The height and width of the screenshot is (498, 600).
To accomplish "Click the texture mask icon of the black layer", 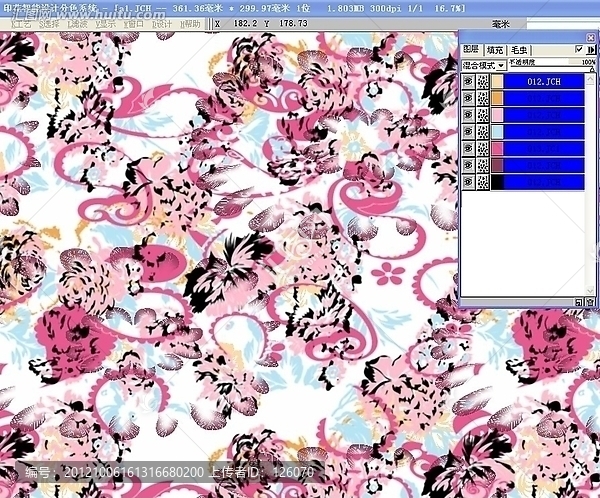I will point(483,182).
